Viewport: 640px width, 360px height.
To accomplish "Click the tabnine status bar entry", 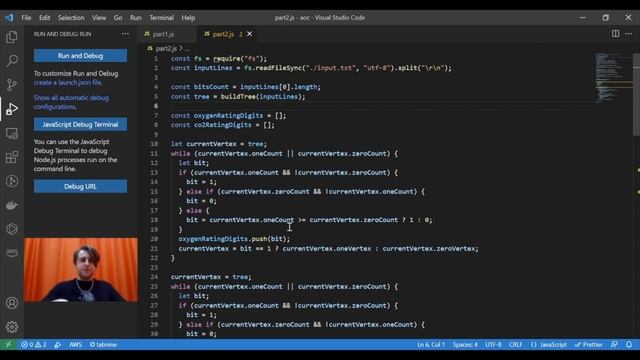I will 103,344.
